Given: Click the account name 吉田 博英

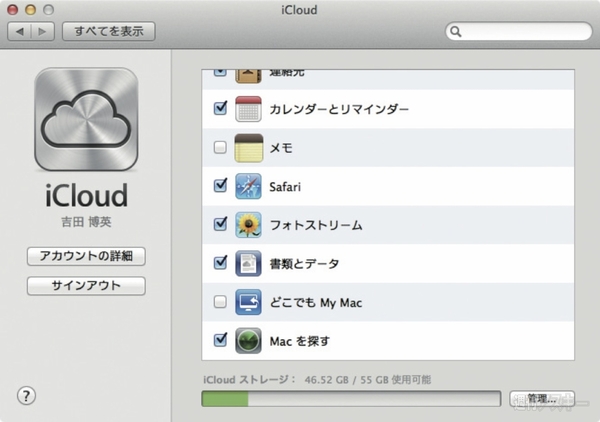Looking at the screenshot, I should [86, 222].
